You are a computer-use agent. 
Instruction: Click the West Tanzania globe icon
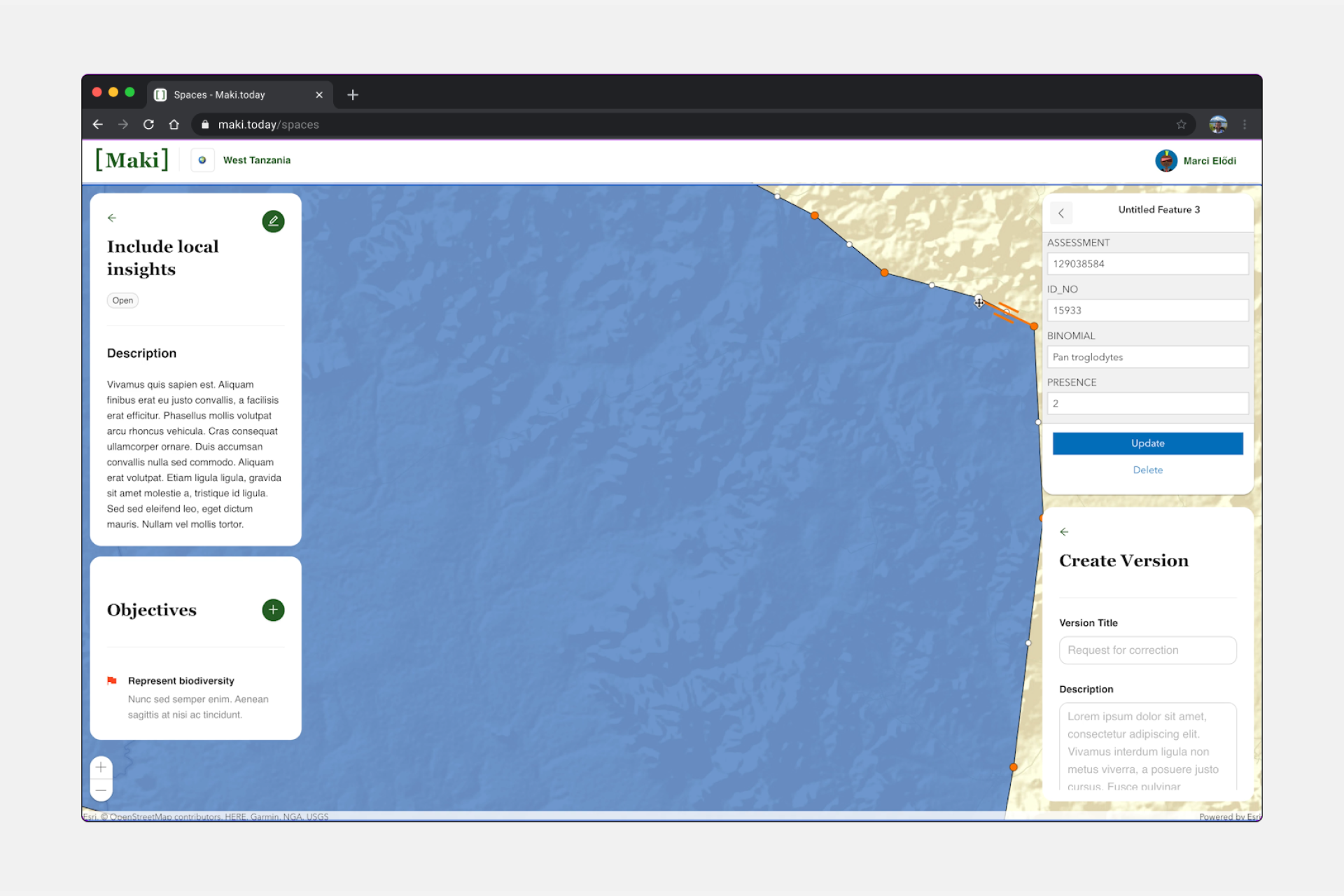tap(202, 160)
